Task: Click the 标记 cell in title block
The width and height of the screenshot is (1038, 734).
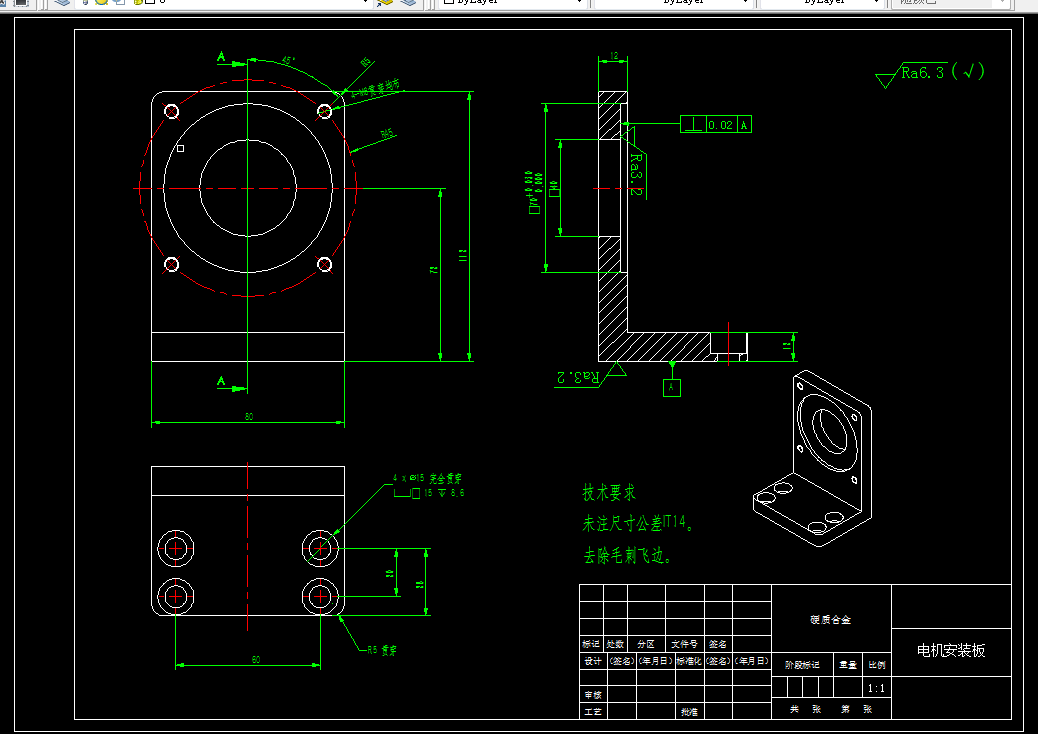Action: coord(590,644)
